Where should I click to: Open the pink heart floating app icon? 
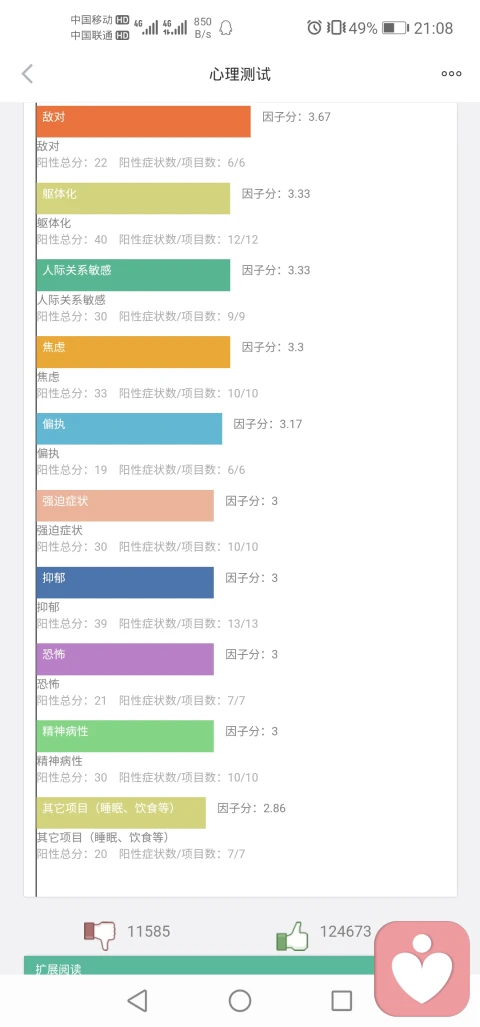click(x=422, y=969)
